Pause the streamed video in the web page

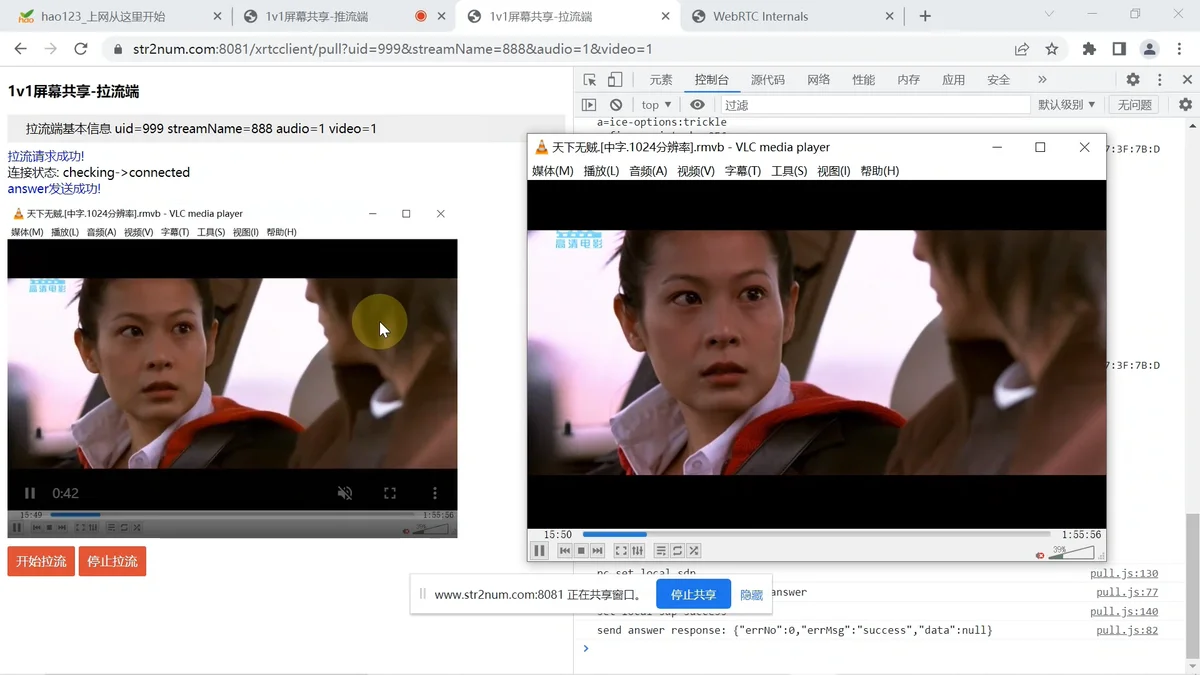click(30, 493)
